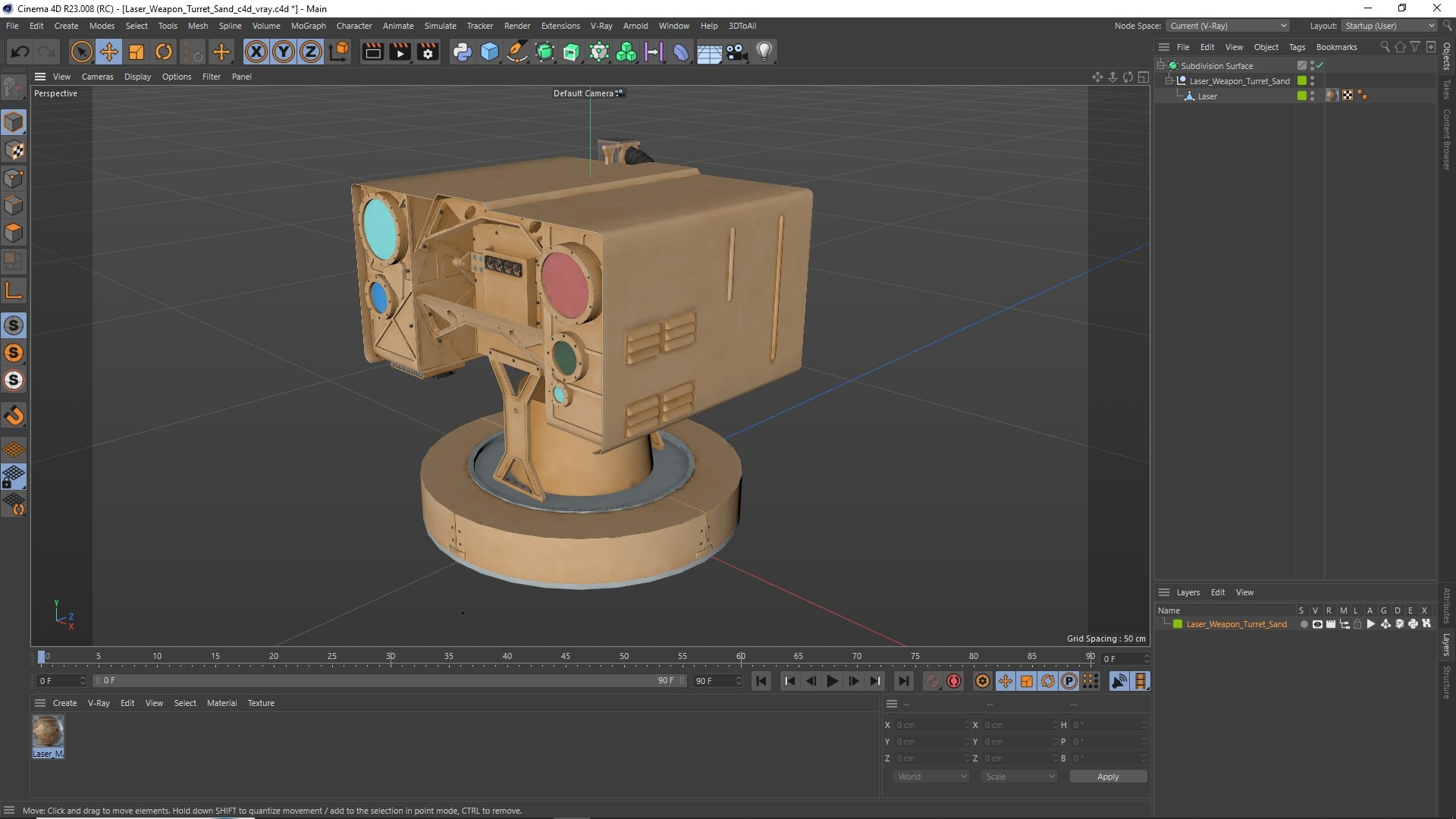This screenshot has width=1456, height=819.
Task: Open the V-Ray menu
Action: tap(601, 26)
